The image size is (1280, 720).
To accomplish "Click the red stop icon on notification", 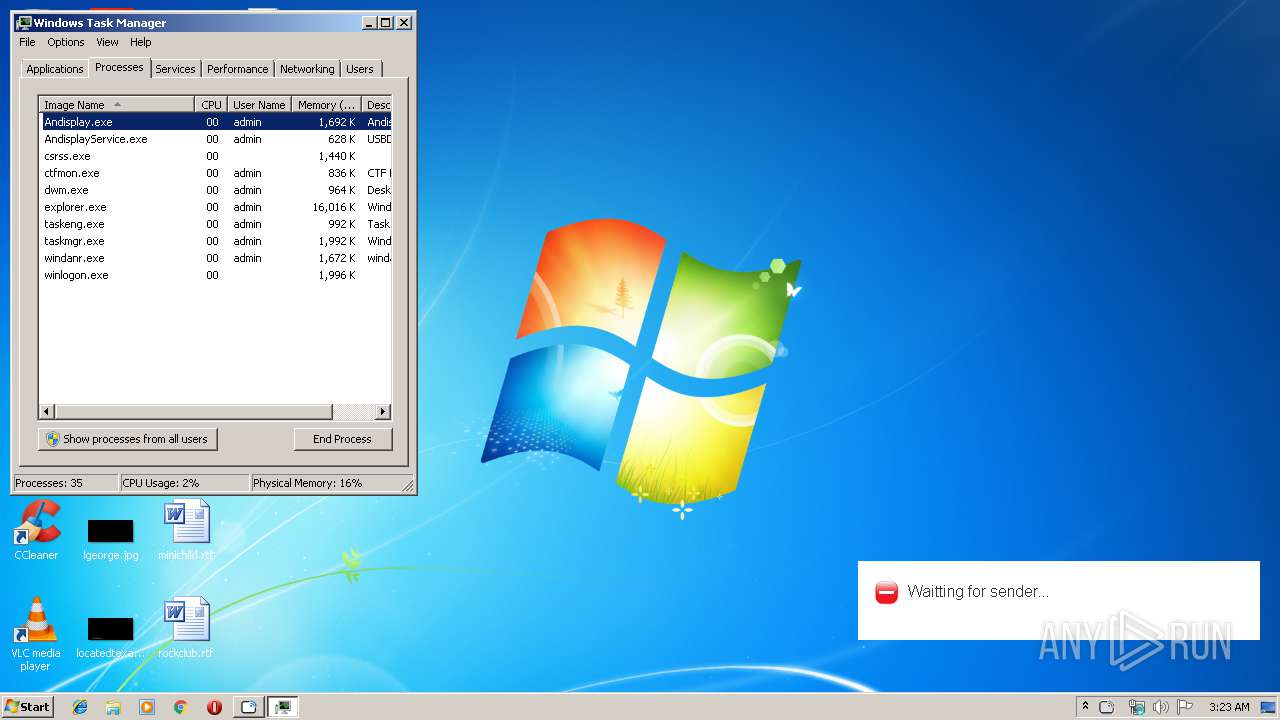I will 886,592.
